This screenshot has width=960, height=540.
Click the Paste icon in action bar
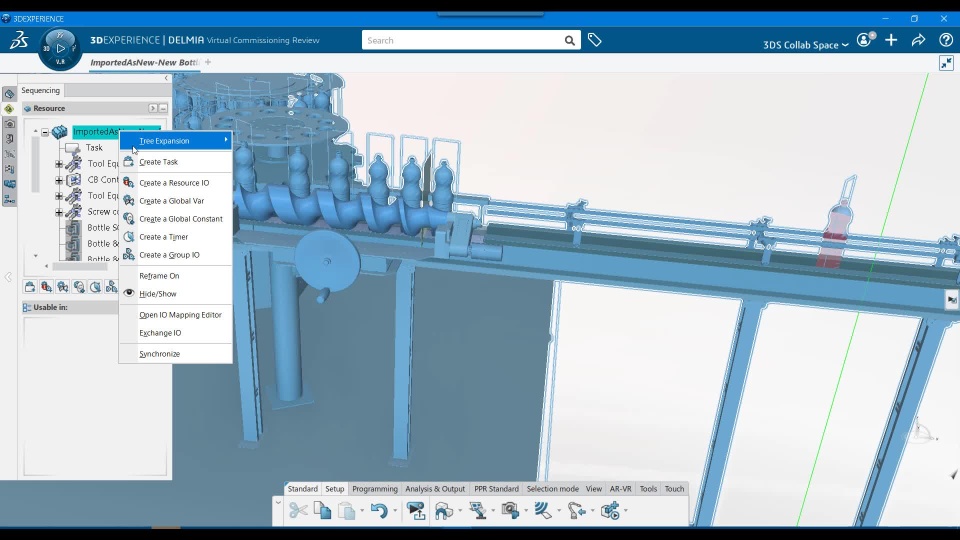click(347, 511)
